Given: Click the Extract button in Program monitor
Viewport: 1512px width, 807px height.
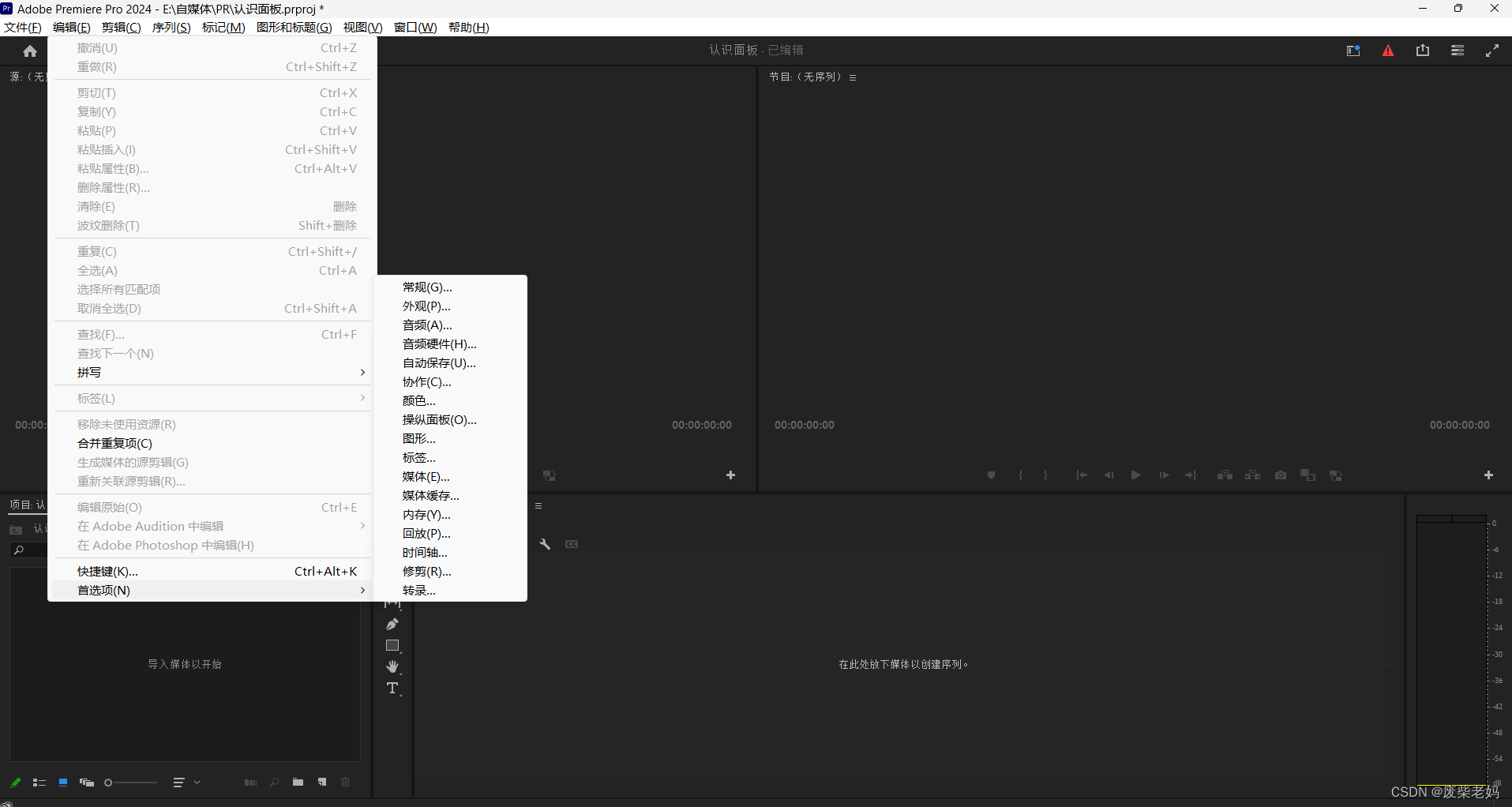Looking at the screenshot, I should coord(1253,475).
